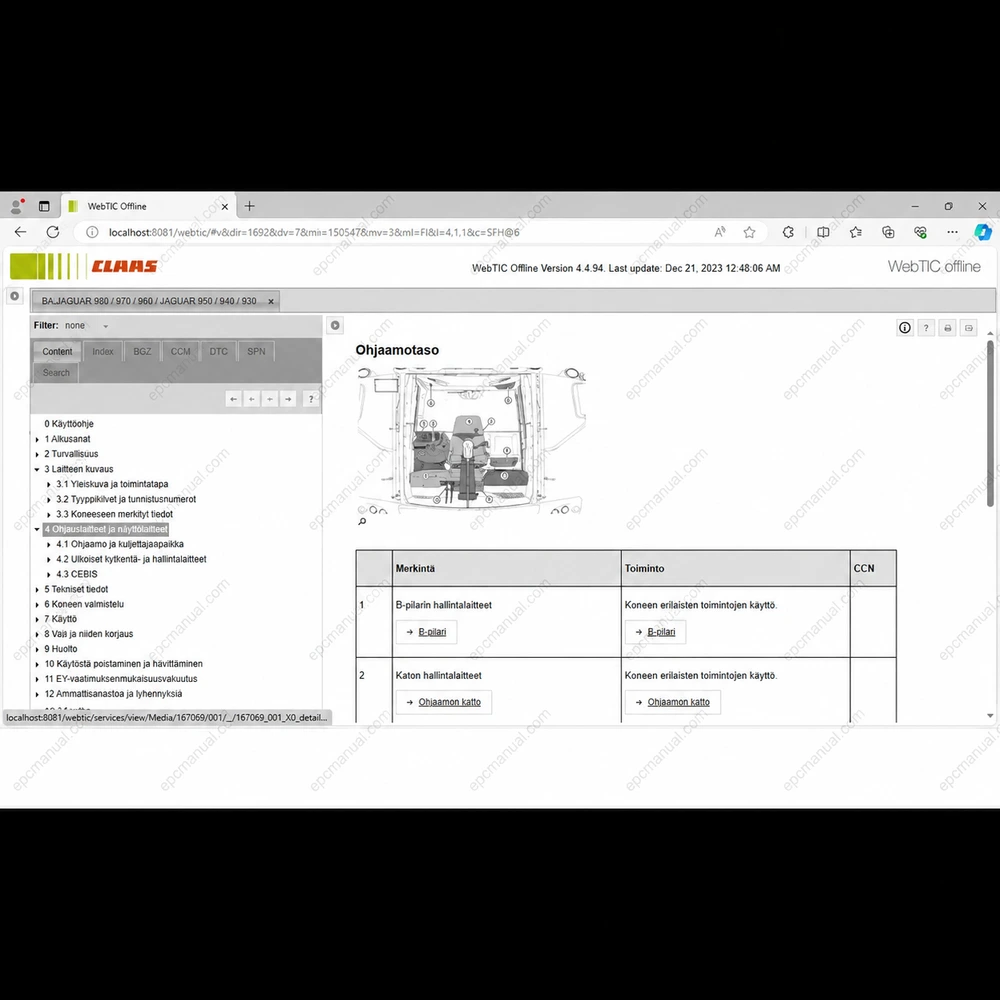Open B-pilari link in Merkintä column
This screenshot has width=1000, height=1000.
[432, 632]
